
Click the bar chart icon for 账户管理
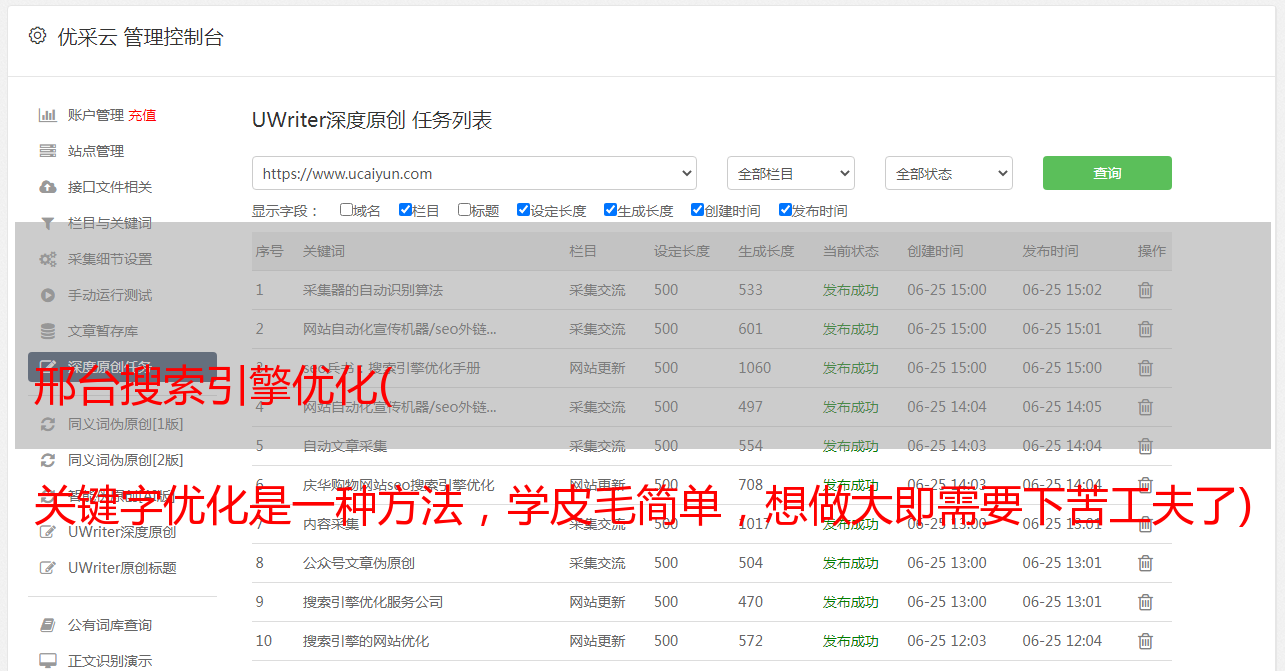tap(47, 115)
